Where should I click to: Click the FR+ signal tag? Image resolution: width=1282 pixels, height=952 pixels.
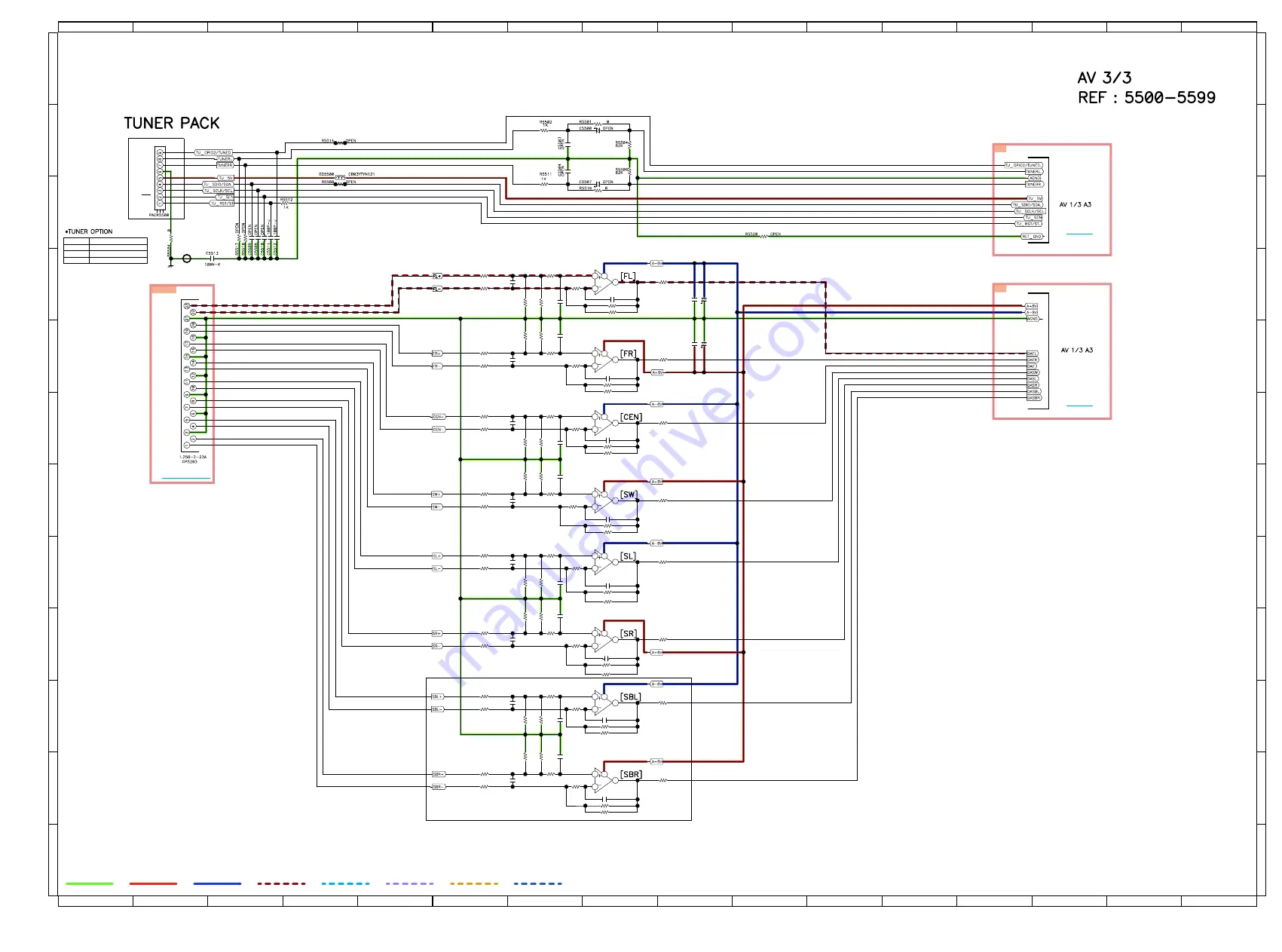tap(436, 354)
